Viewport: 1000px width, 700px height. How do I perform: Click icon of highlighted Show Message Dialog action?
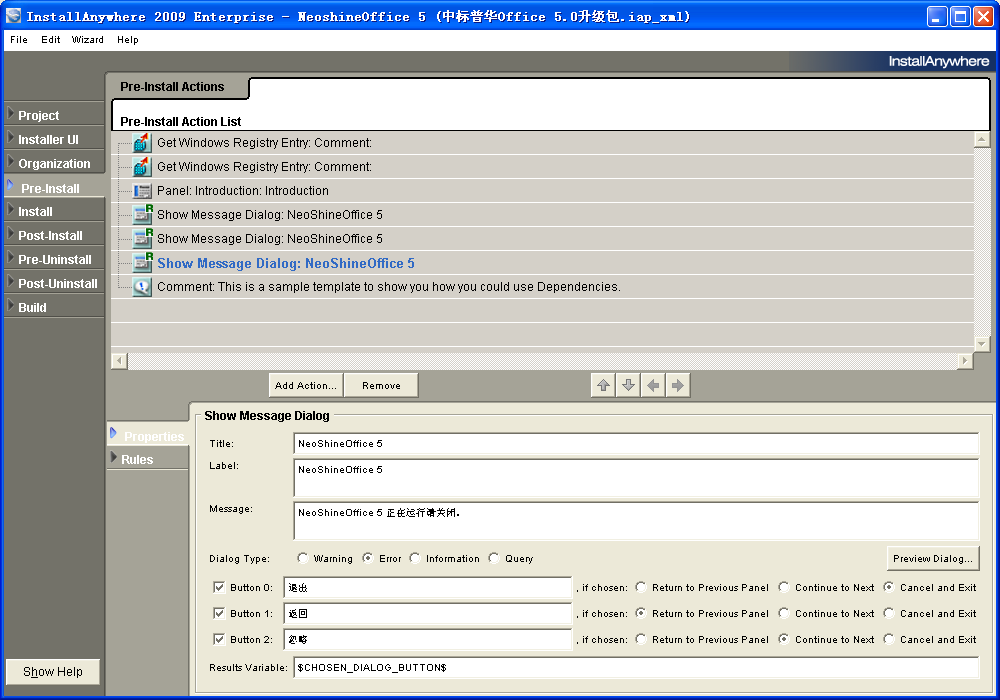pyautogui.click(x=142, y=263)
